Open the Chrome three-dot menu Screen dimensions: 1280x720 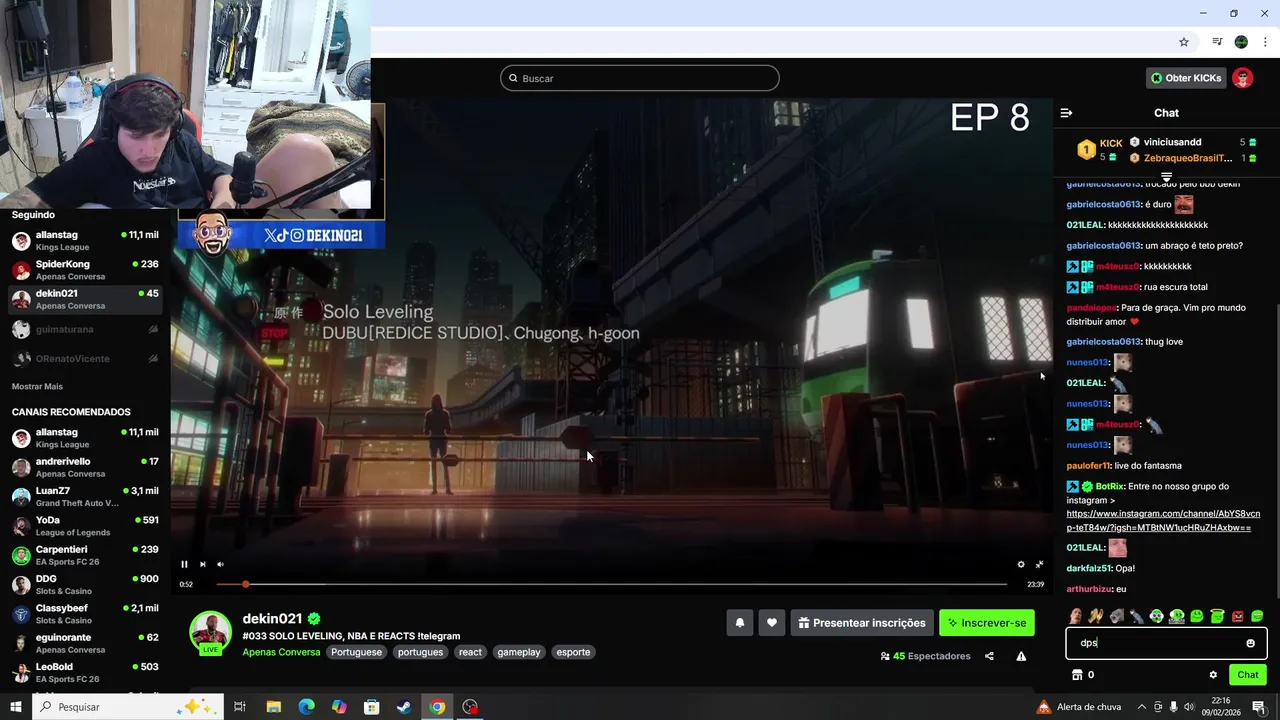point(1263,42)
